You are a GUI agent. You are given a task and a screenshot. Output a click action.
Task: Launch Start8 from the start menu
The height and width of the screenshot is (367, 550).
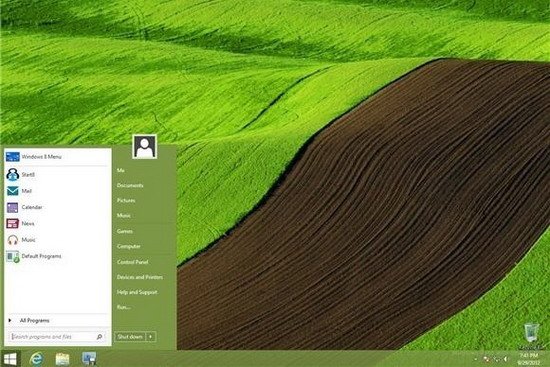(x=57, y=174)
